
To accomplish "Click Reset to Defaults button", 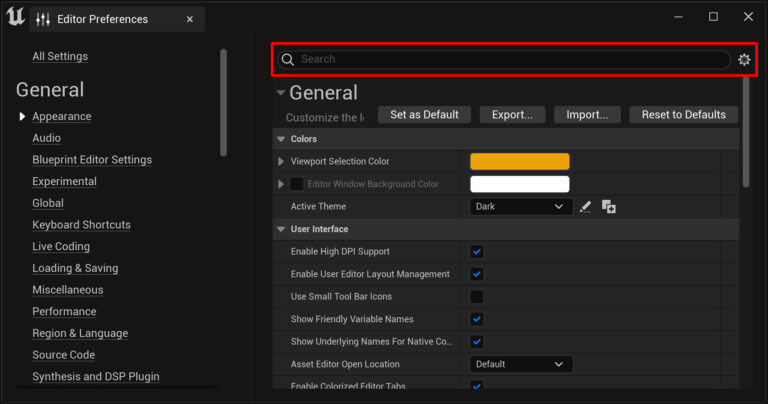I will point(684,115).
